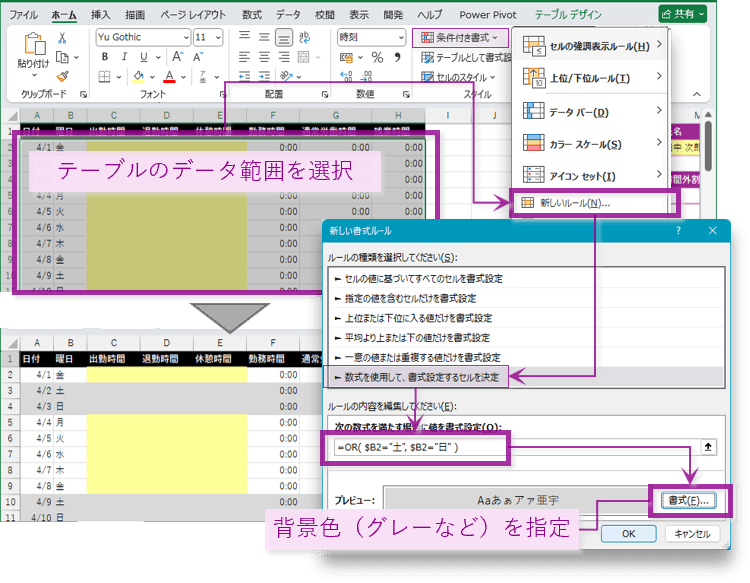Apply percent style number format

click(x=377, y=58)
